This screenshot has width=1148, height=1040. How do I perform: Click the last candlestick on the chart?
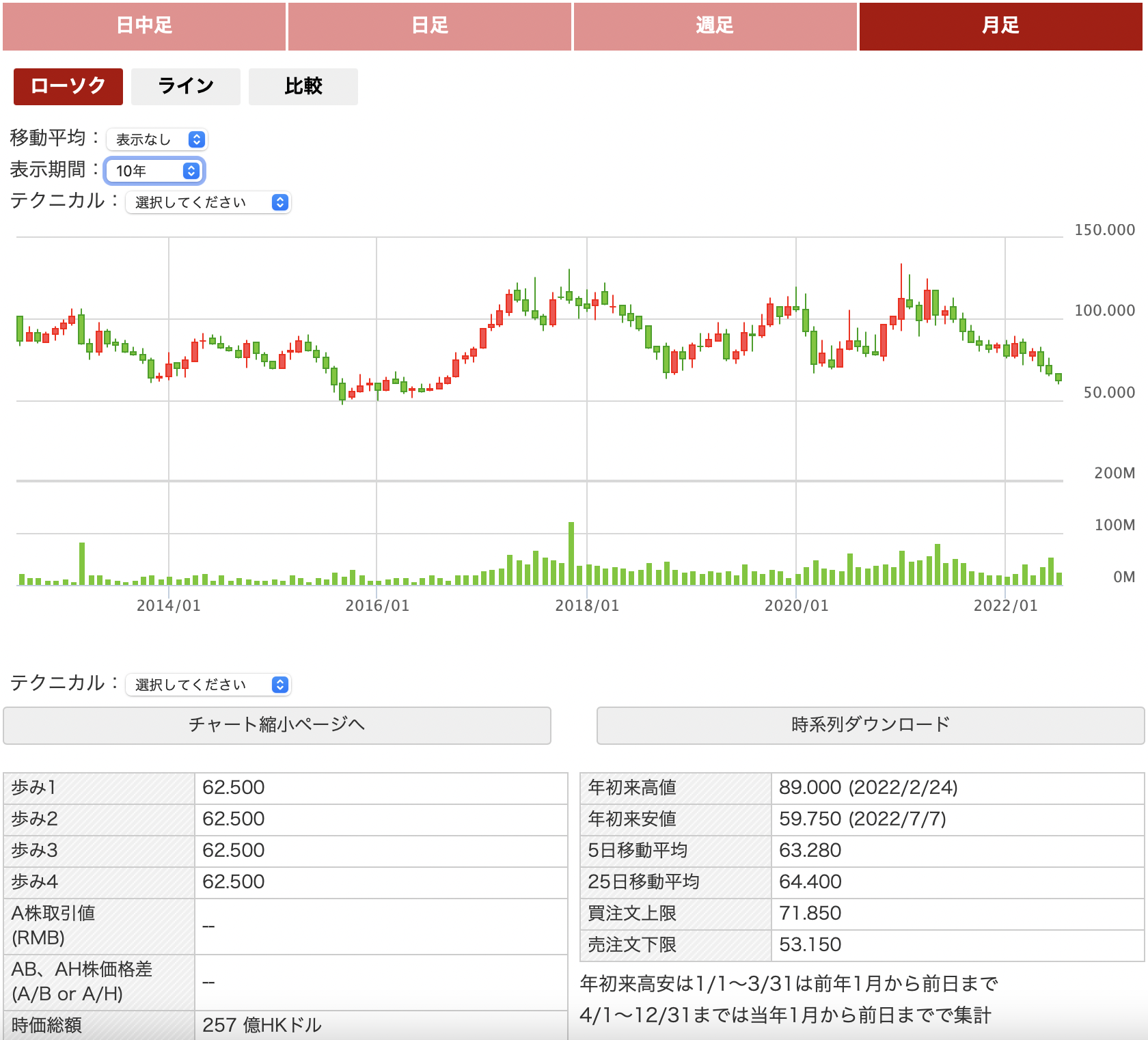coord(1058,377)
